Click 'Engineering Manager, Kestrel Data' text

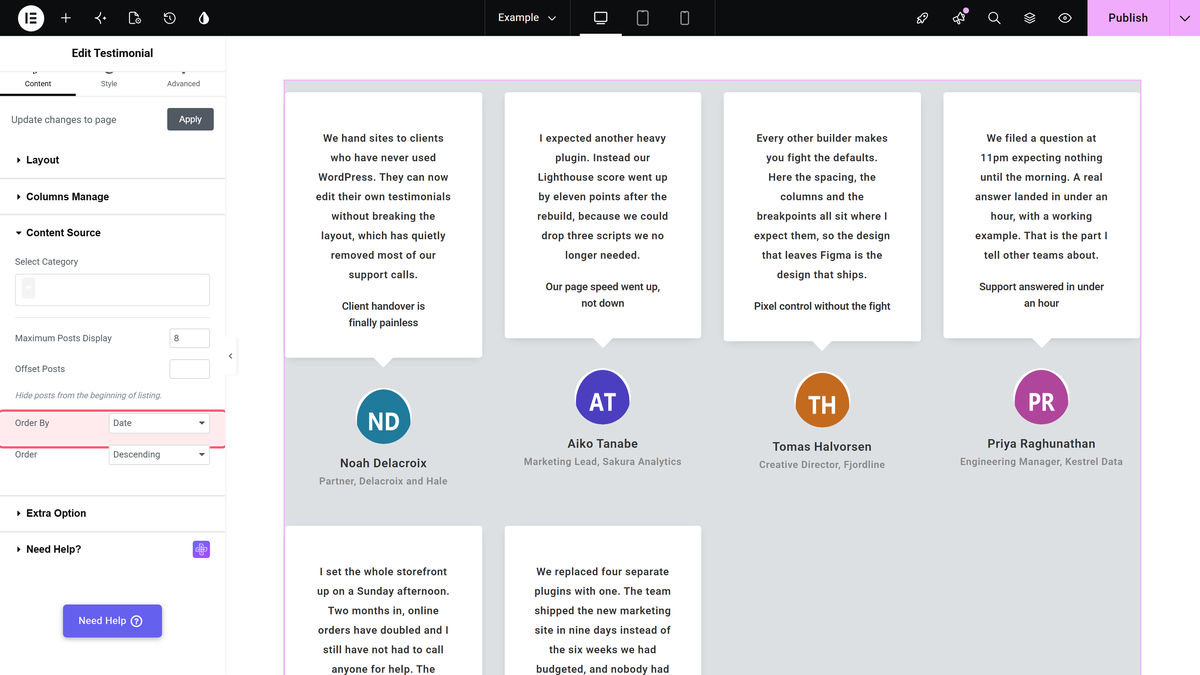click(1041, 462)
